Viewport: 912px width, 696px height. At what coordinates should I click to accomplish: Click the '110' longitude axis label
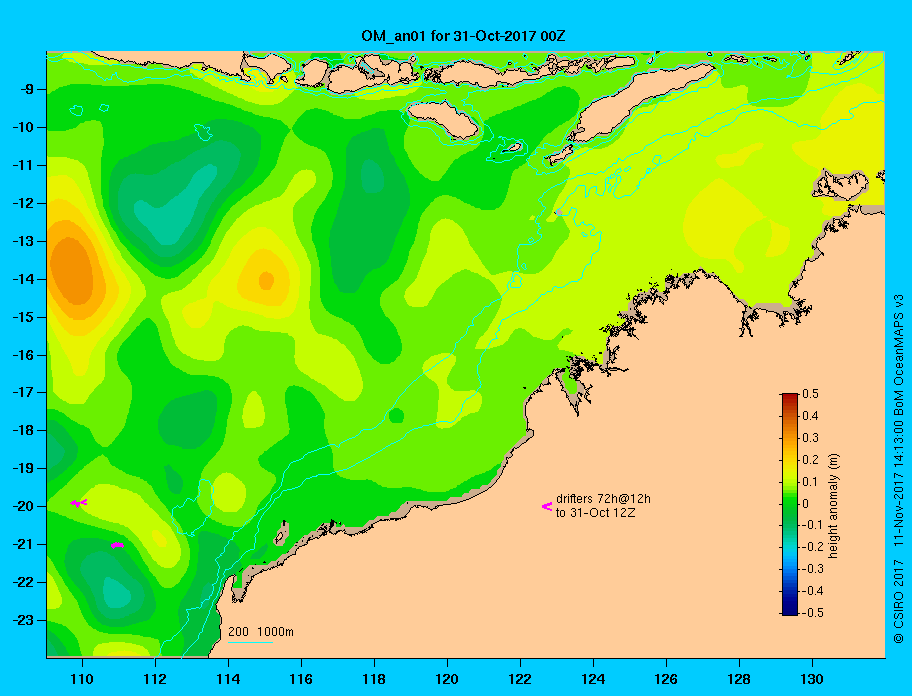point(83,679)
